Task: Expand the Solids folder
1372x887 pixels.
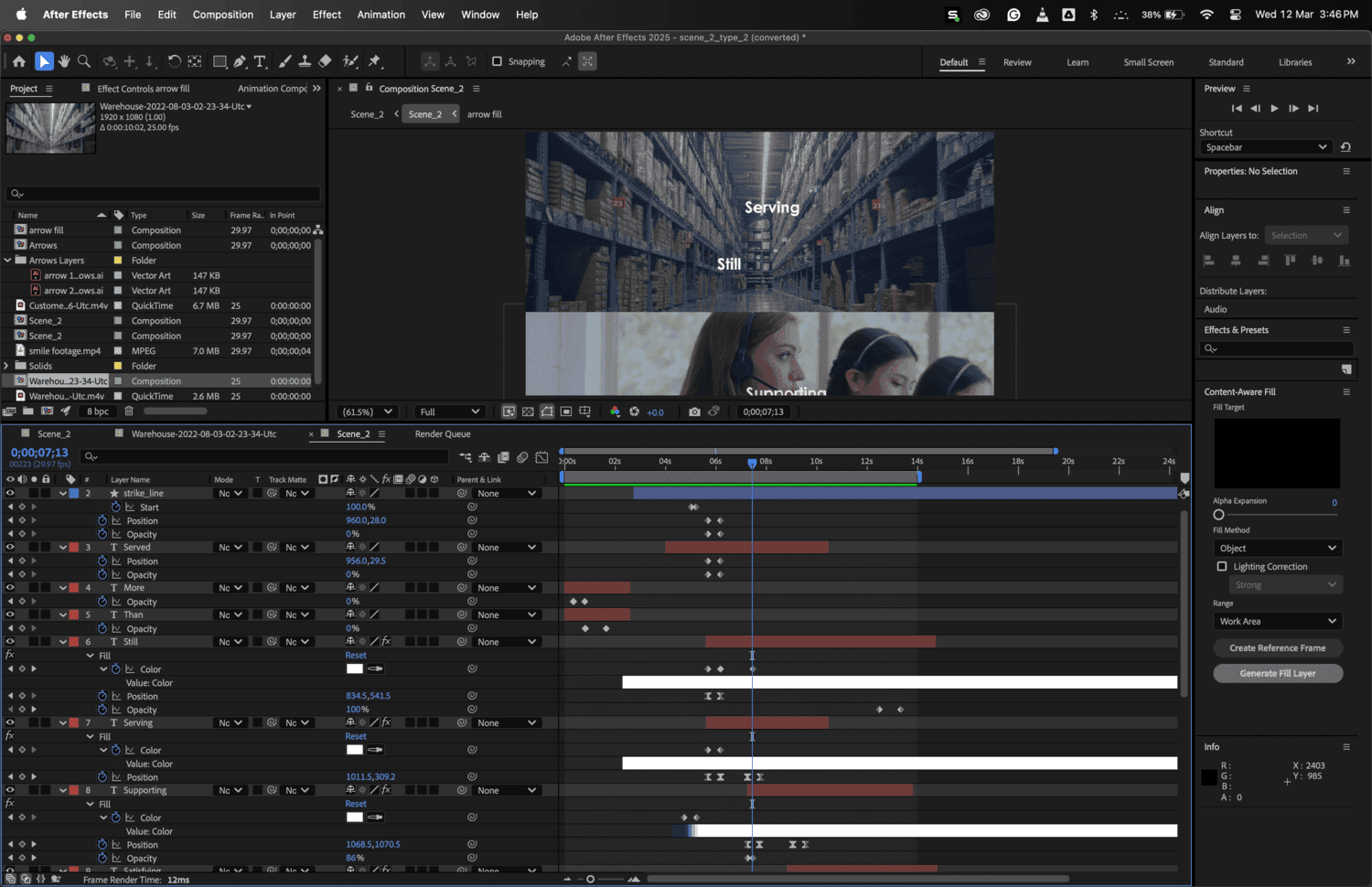Action: tap(7, 366)
